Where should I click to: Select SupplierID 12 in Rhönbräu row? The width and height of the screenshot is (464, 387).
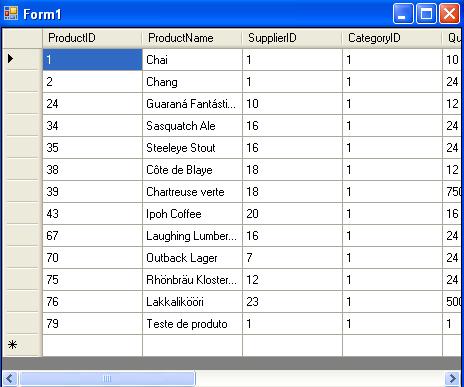pos(292,279)
